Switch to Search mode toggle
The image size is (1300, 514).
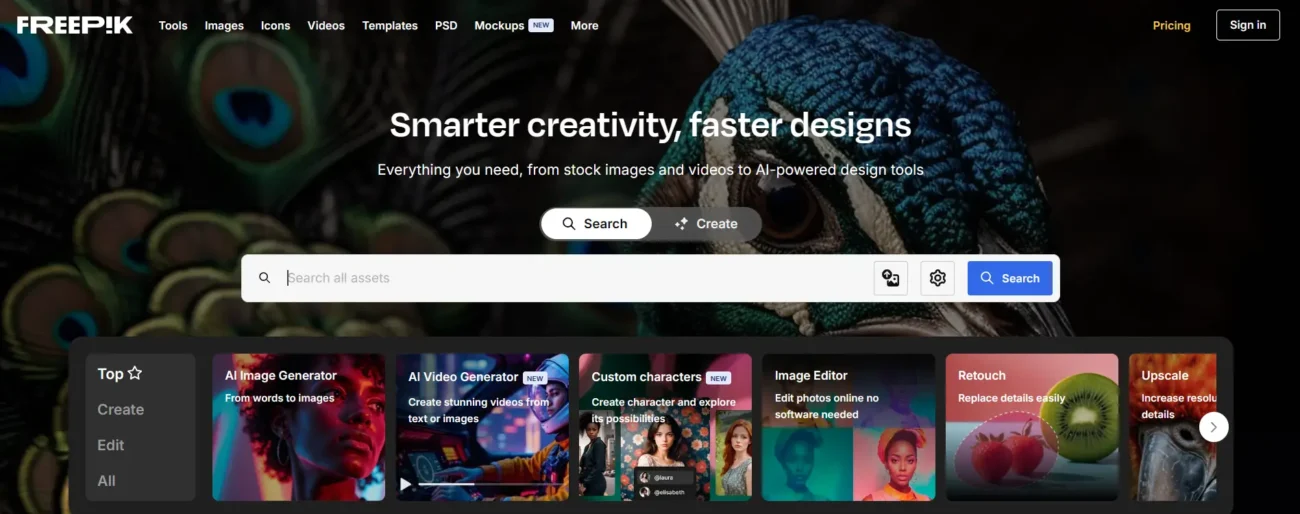tap(596, 224)
